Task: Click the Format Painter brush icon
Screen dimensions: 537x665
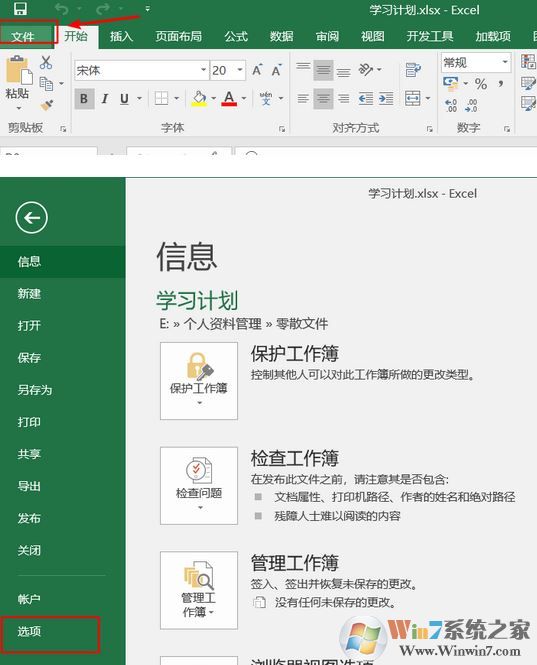Action: coord(47,104)
